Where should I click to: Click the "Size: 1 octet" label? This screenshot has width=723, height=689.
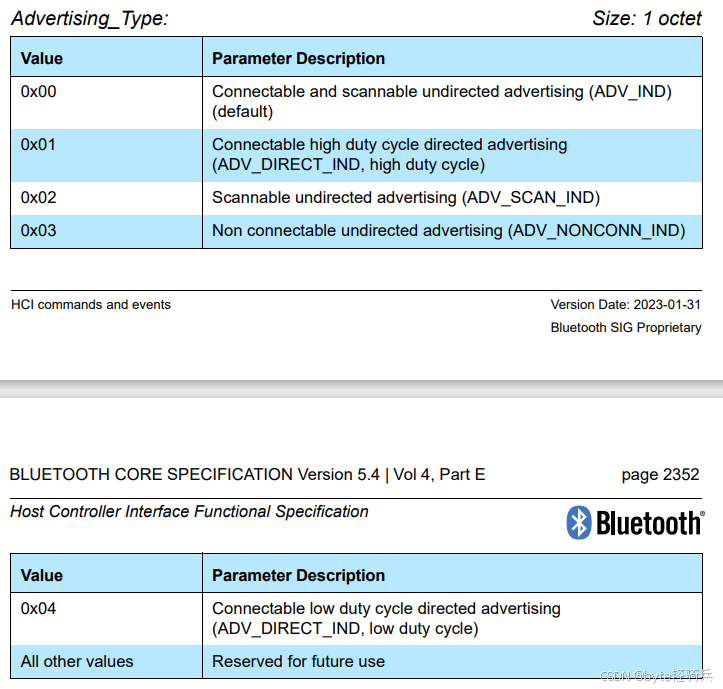[647, 18]
